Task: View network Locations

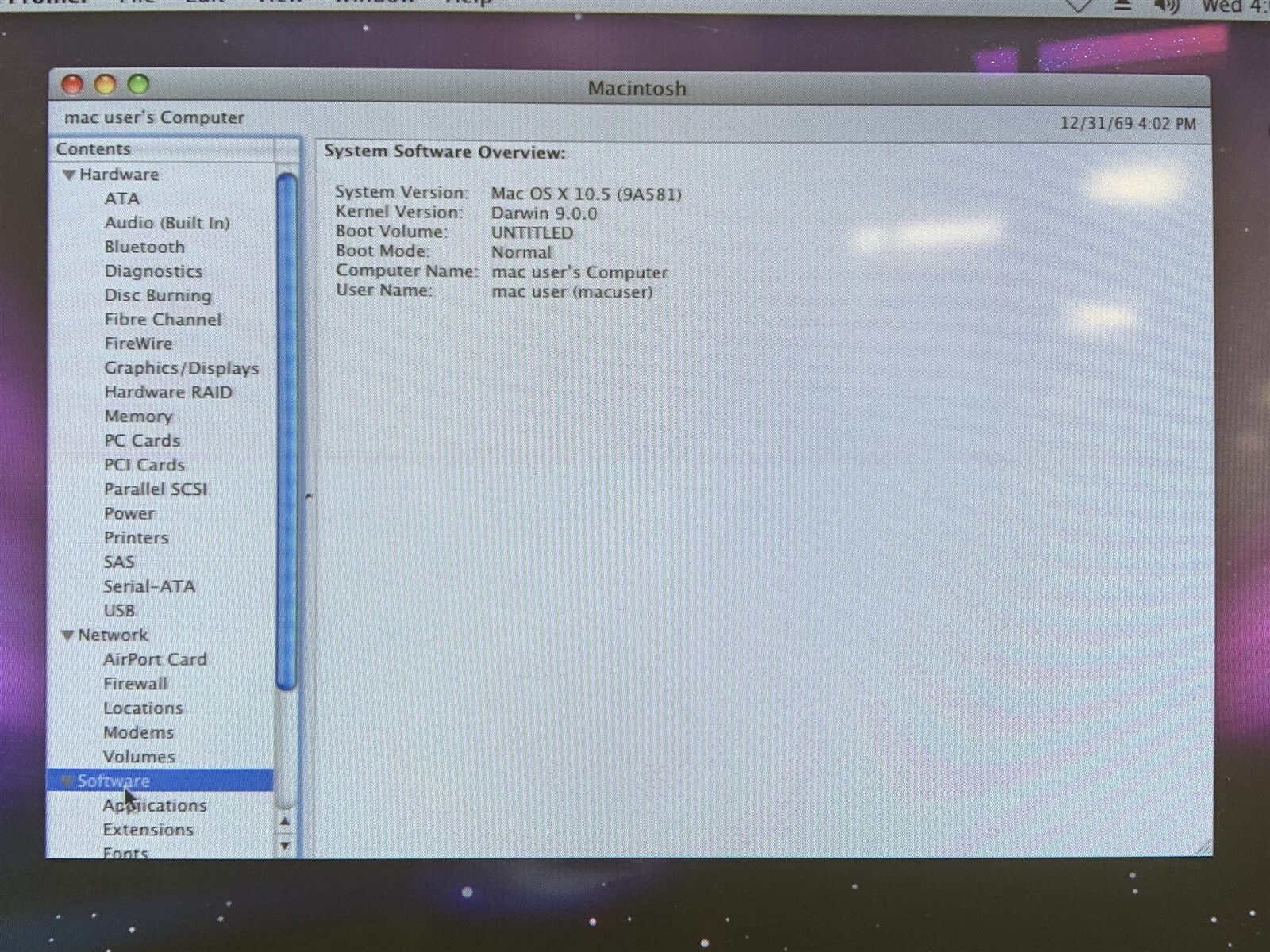Action: (x=143, y=708)
